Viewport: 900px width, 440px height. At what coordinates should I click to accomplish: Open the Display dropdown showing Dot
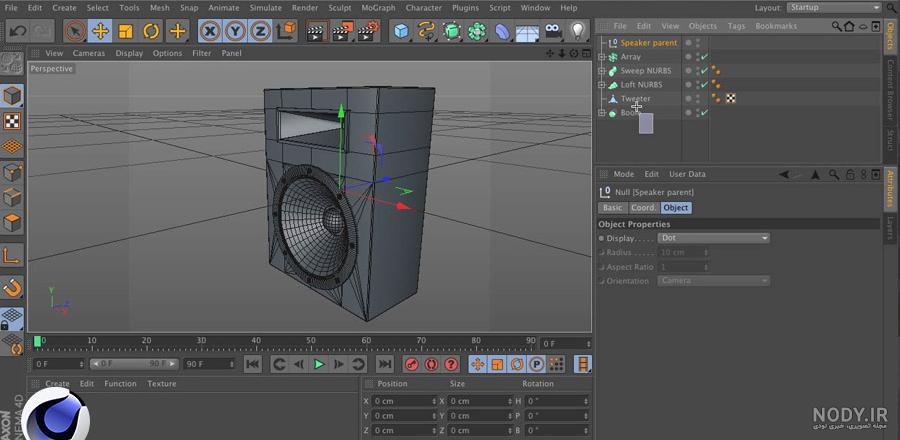pyautogui.click(x=713, y=237)
